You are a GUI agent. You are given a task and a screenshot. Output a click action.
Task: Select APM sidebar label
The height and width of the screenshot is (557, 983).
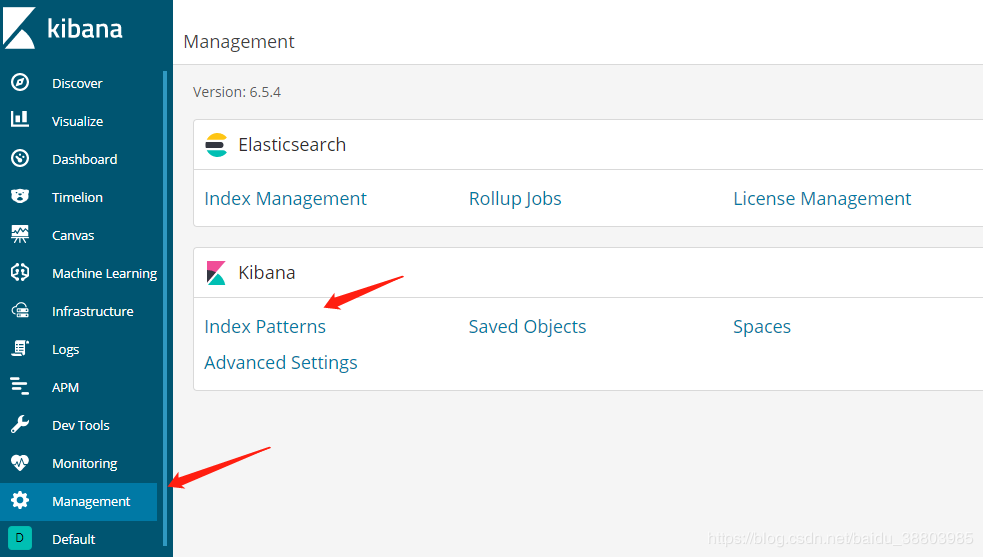coord(66,388)
